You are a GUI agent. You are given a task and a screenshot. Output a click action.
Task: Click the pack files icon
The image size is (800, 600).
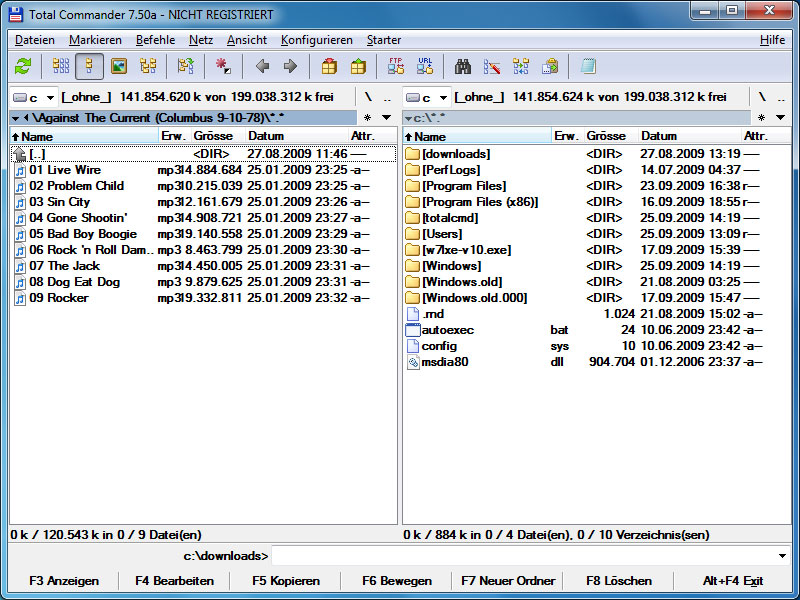(x=329, y=66)
